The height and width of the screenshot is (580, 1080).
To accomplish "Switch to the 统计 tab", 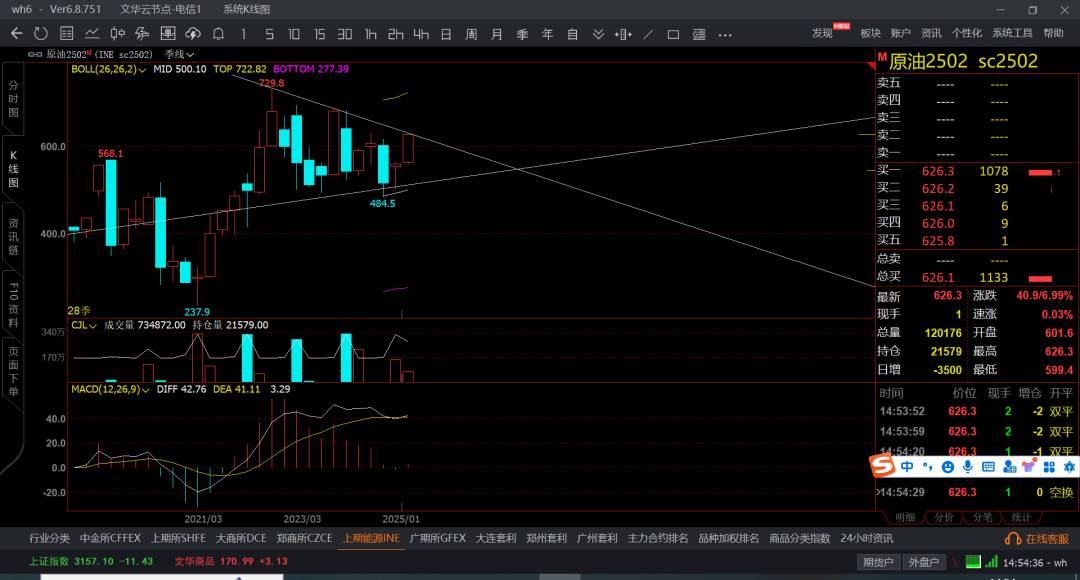I will tap(1021, 517).
